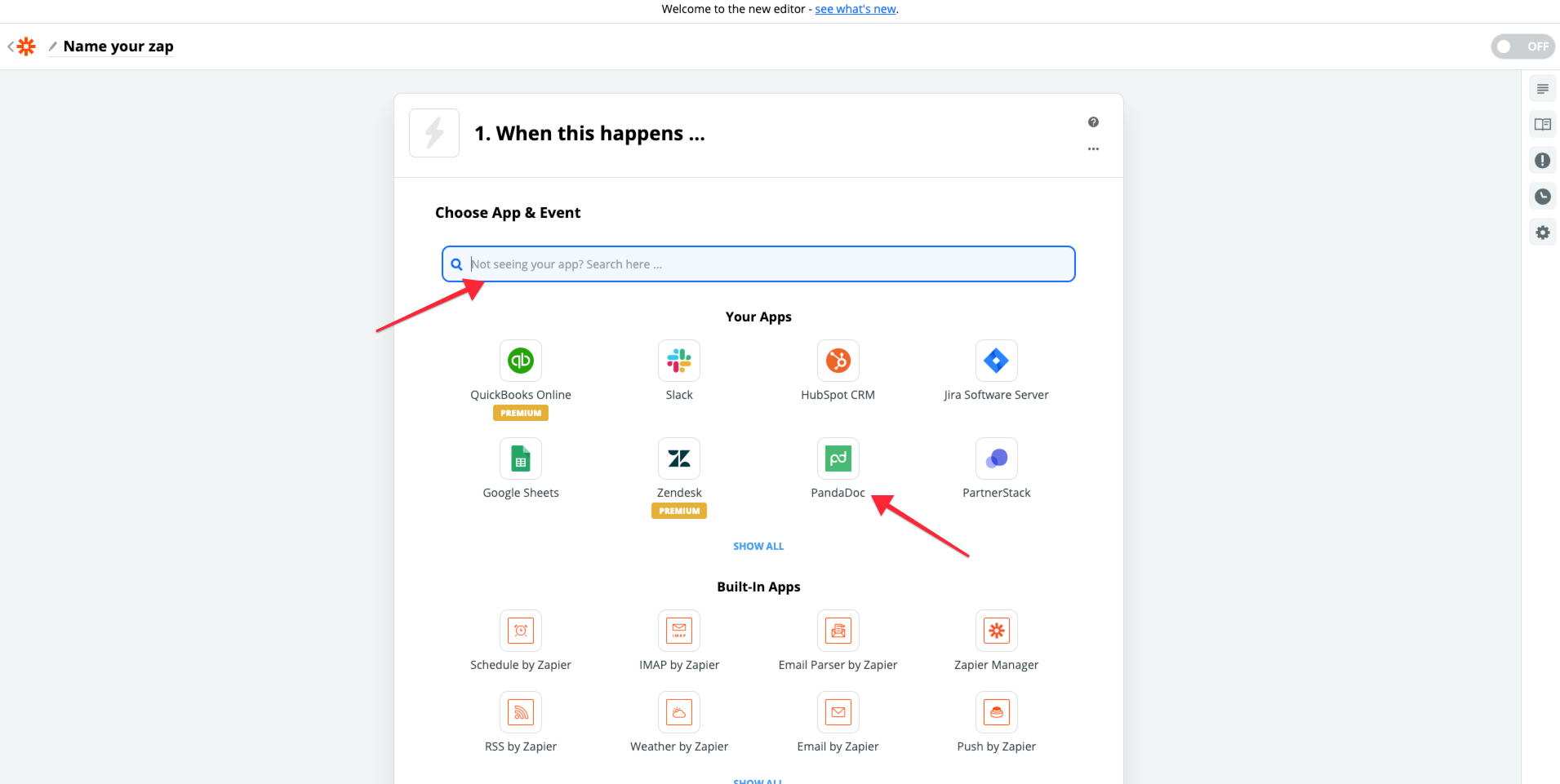1560x784 pixels.
Task: Click the PREMIUM badge under Zendesk
Action: [x=679, y=511]
